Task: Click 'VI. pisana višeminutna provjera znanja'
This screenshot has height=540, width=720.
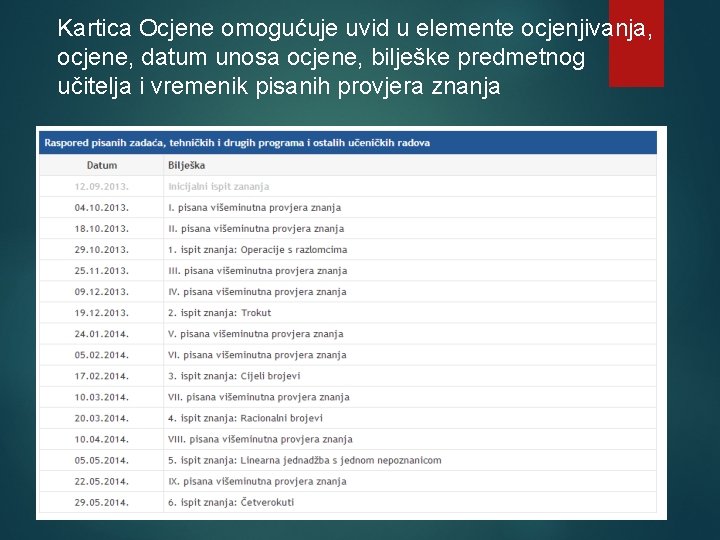Action: point(257,355)
